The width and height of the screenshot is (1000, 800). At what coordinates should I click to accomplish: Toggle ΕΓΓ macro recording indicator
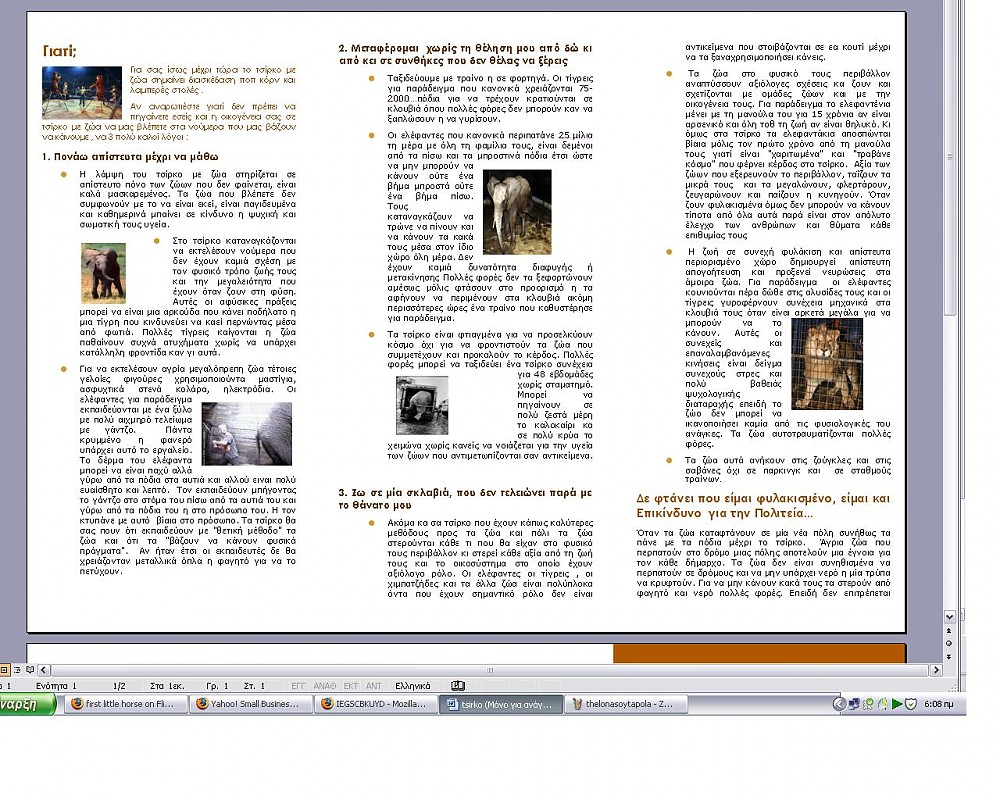coord(298,686)
